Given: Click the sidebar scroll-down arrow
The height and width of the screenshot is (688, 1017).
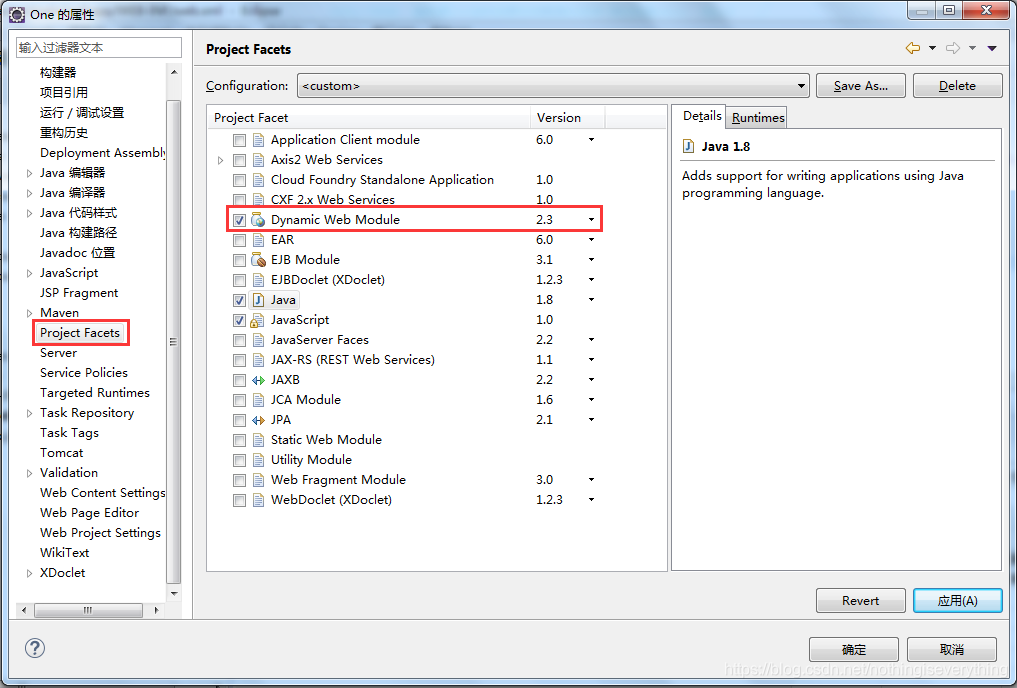Looking at the screenshot, I should pos(174,593).
